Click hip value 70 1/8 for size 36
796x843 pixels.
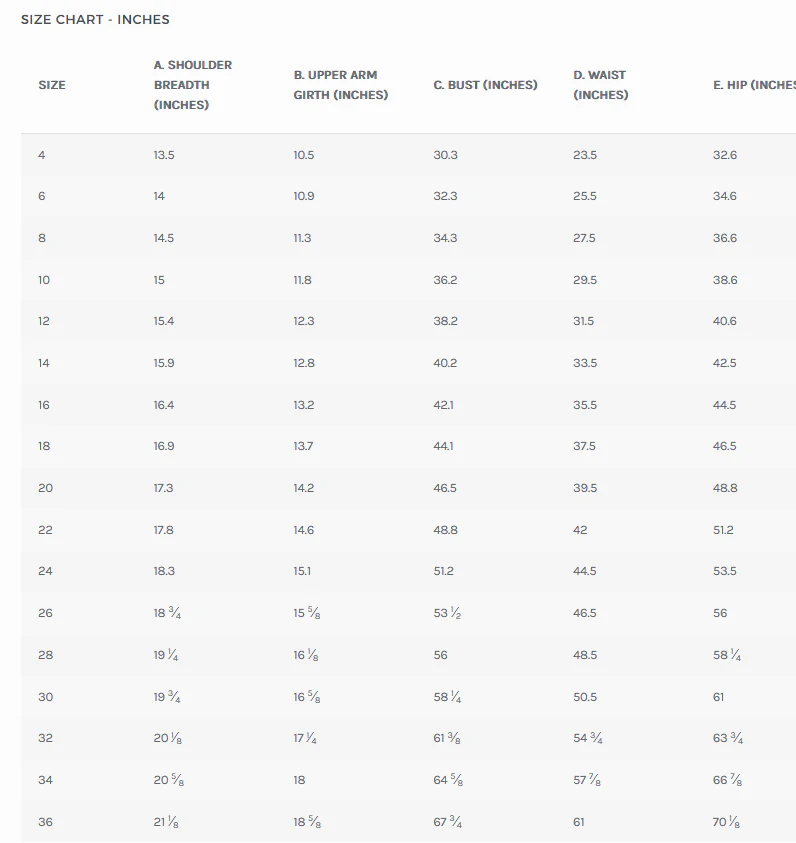(726, 822)
